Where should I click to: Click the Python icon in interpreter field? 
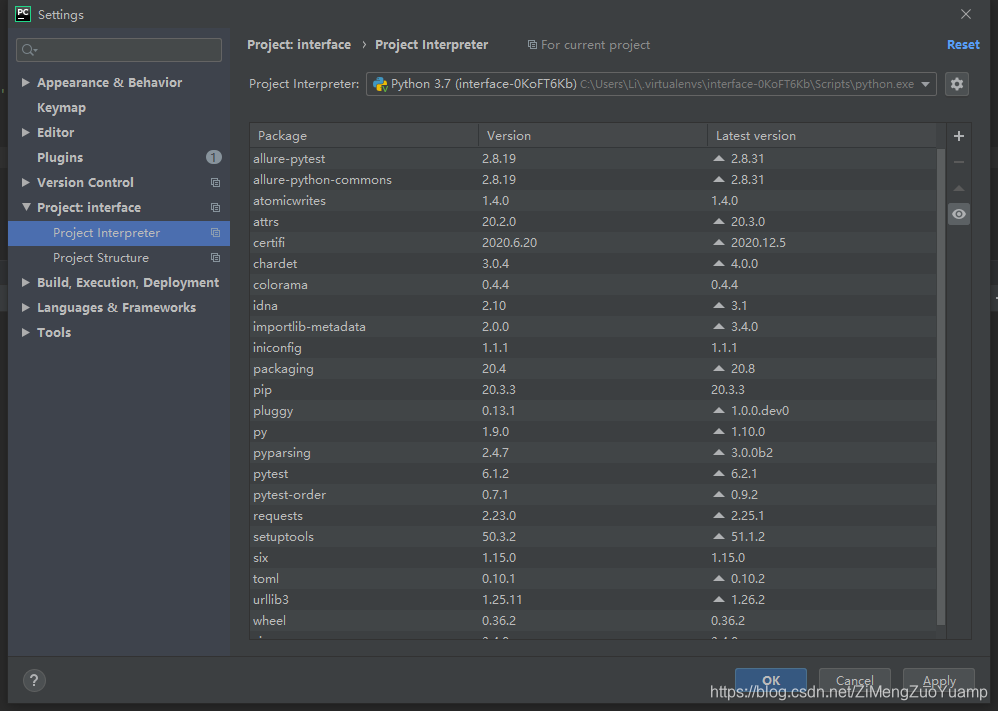[x=381, y=84]
